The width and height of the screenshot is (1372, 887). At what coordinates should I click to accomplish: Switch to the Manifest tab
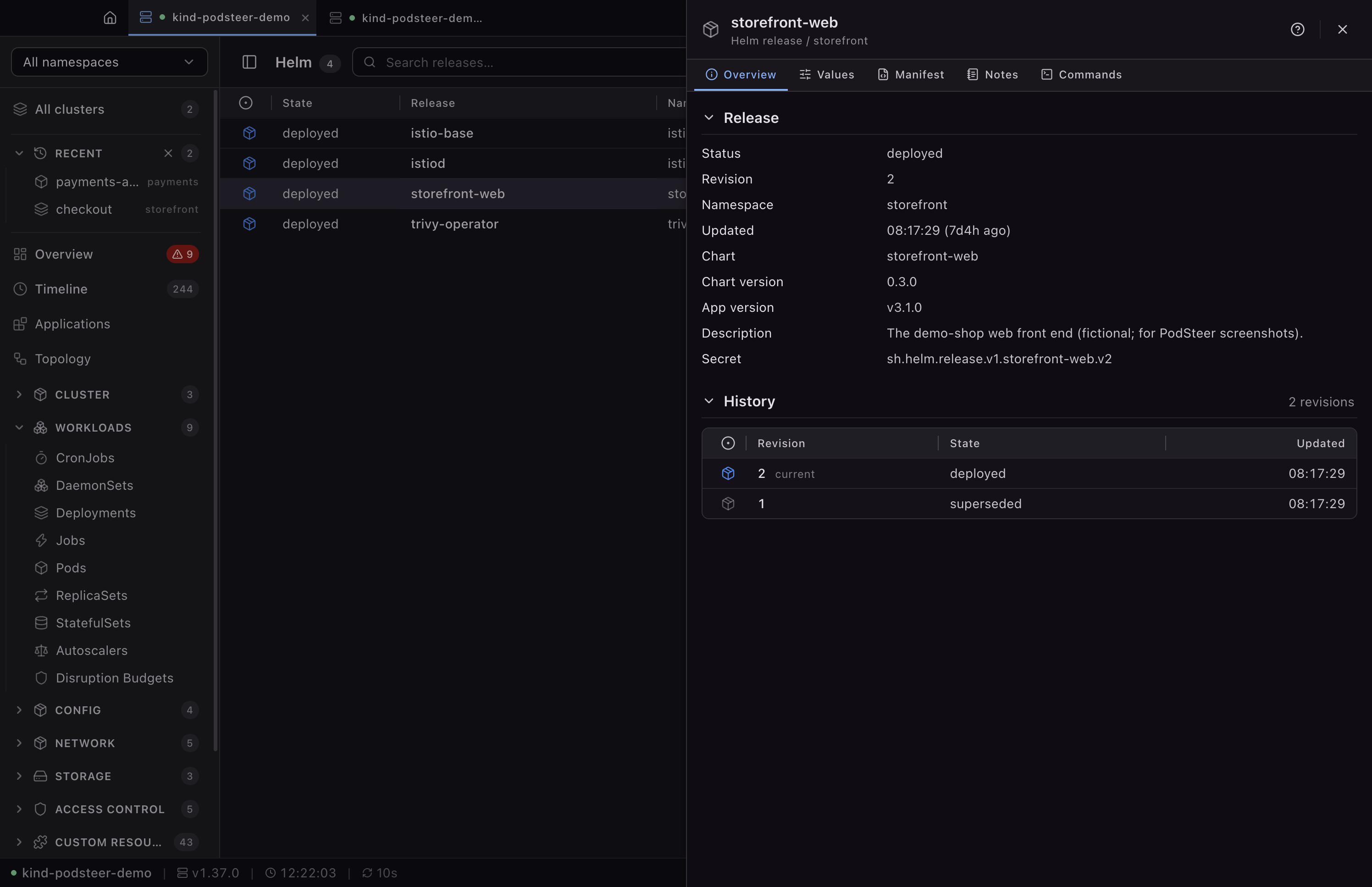[911, 75]
